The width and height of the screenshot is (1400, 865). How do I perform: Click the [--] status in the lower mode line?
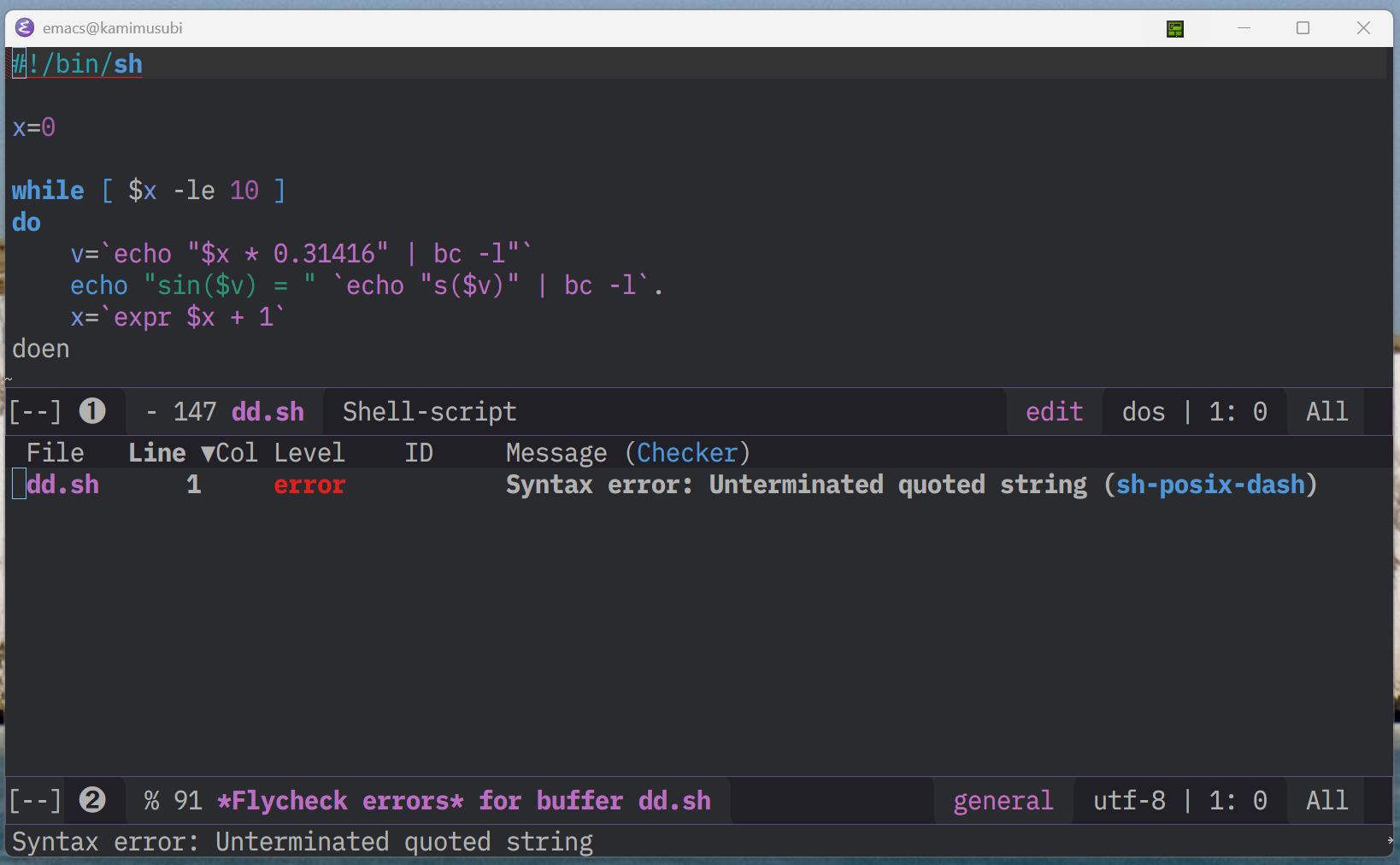[x=35, y=801]
